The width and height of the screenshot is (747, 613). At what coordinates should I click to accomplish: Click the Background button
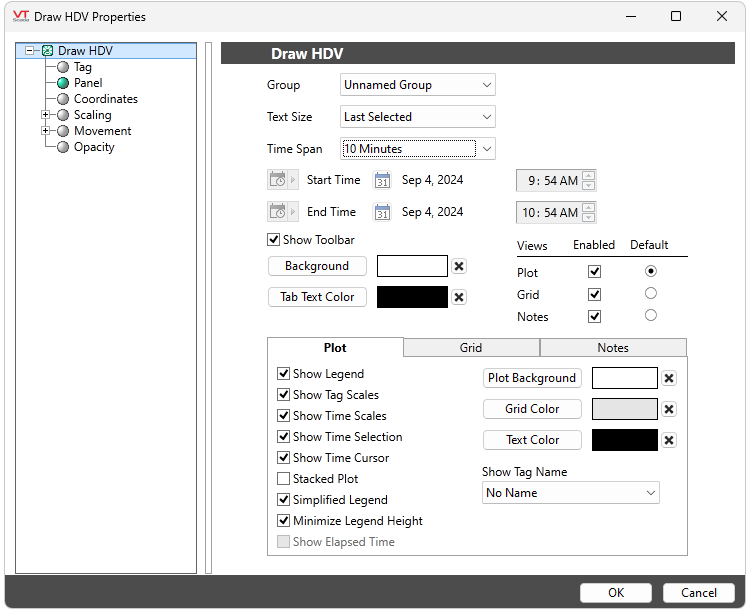(317, 266)
